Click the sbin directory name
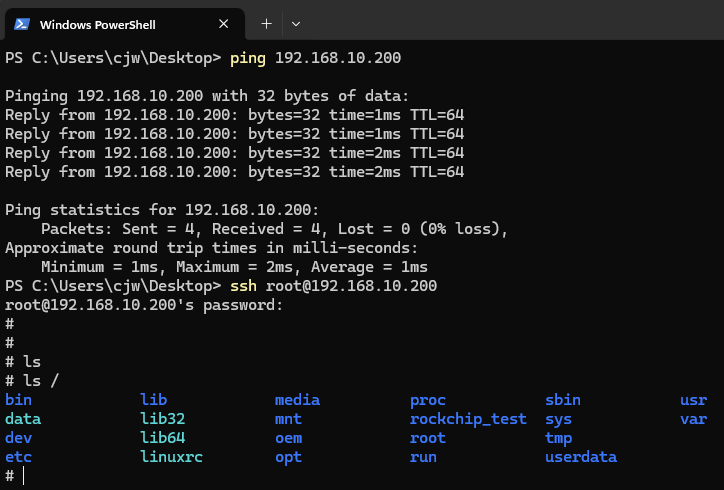Viewport: 724px width, 490px height. (x=563, y=400)
